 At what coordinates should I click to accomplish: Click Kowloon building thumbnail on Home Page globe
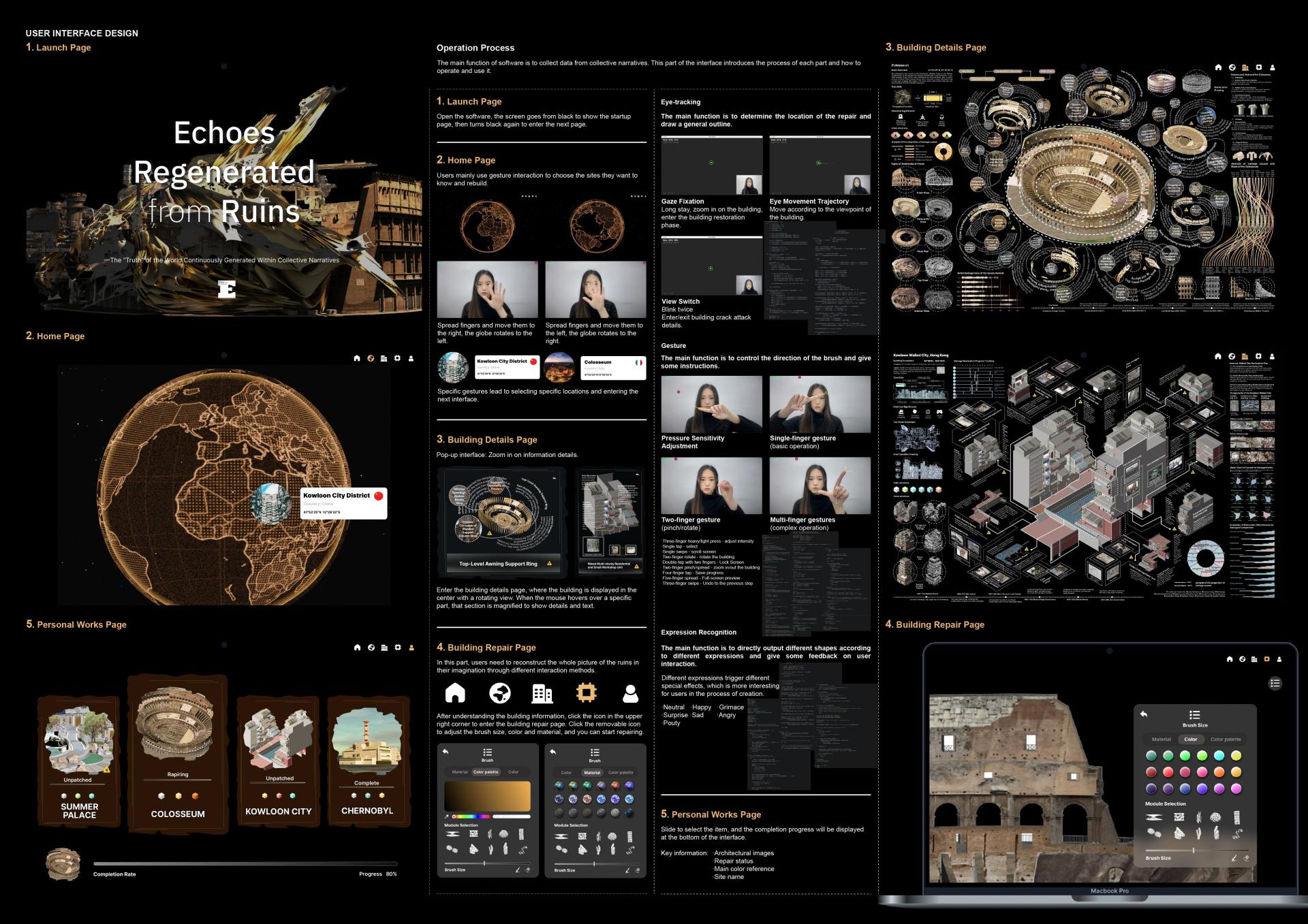pyautogui.click(x=271, y=504)
